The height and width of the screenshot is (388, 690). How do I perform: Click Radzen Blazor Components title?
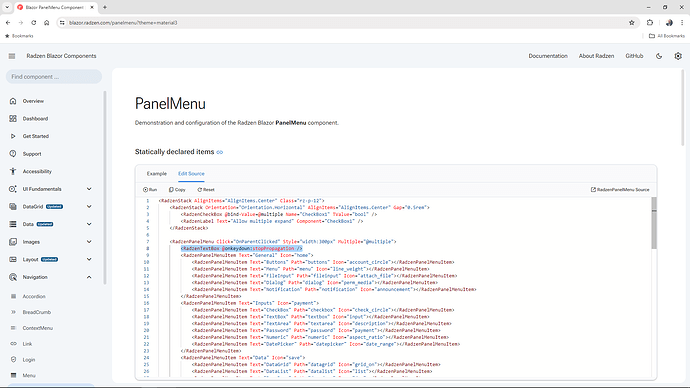click(x=61, y=56)
